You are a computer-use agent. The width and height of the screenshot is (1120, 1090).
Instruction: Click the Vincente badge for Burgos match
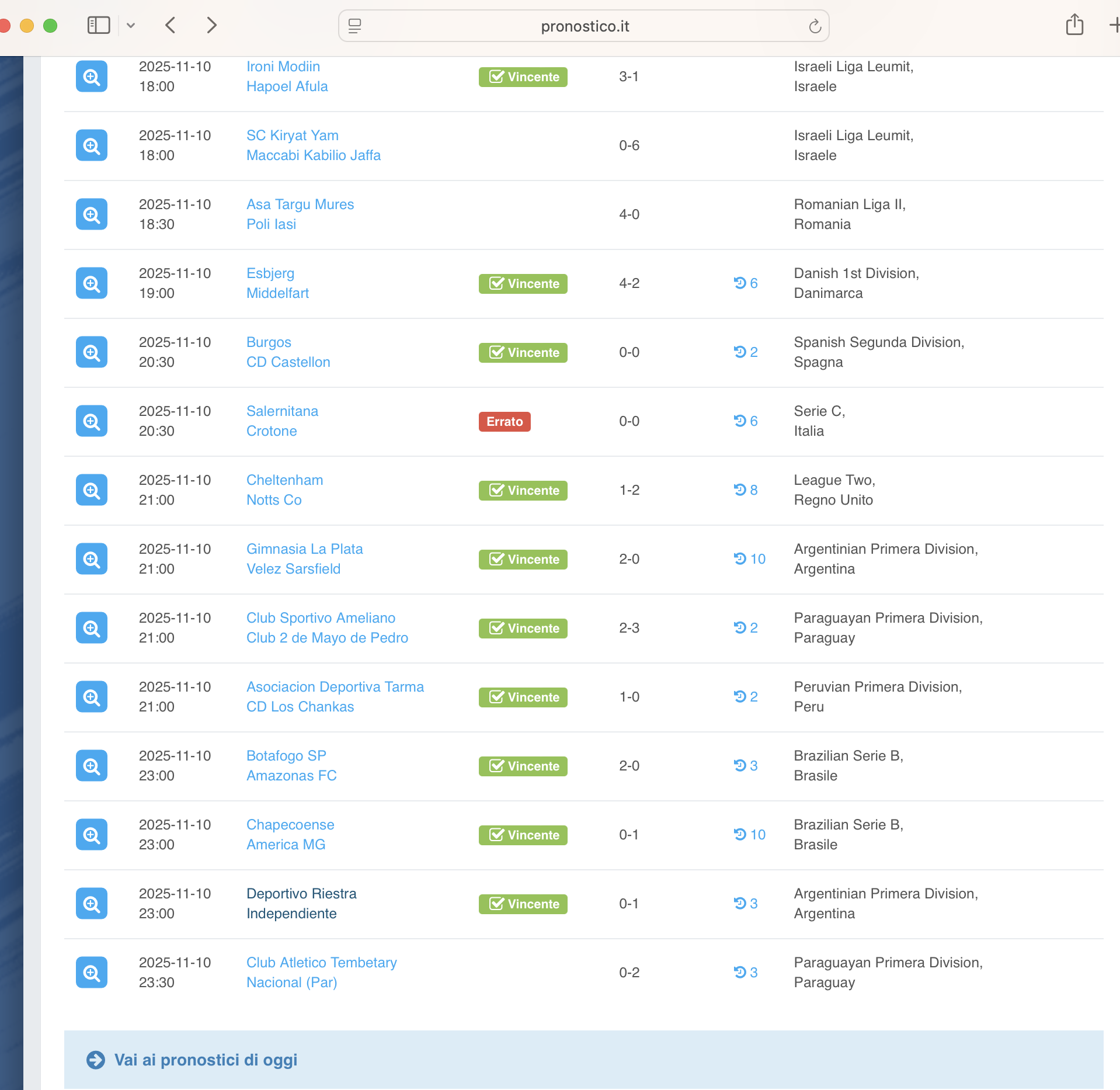click(x=523, y=352)
